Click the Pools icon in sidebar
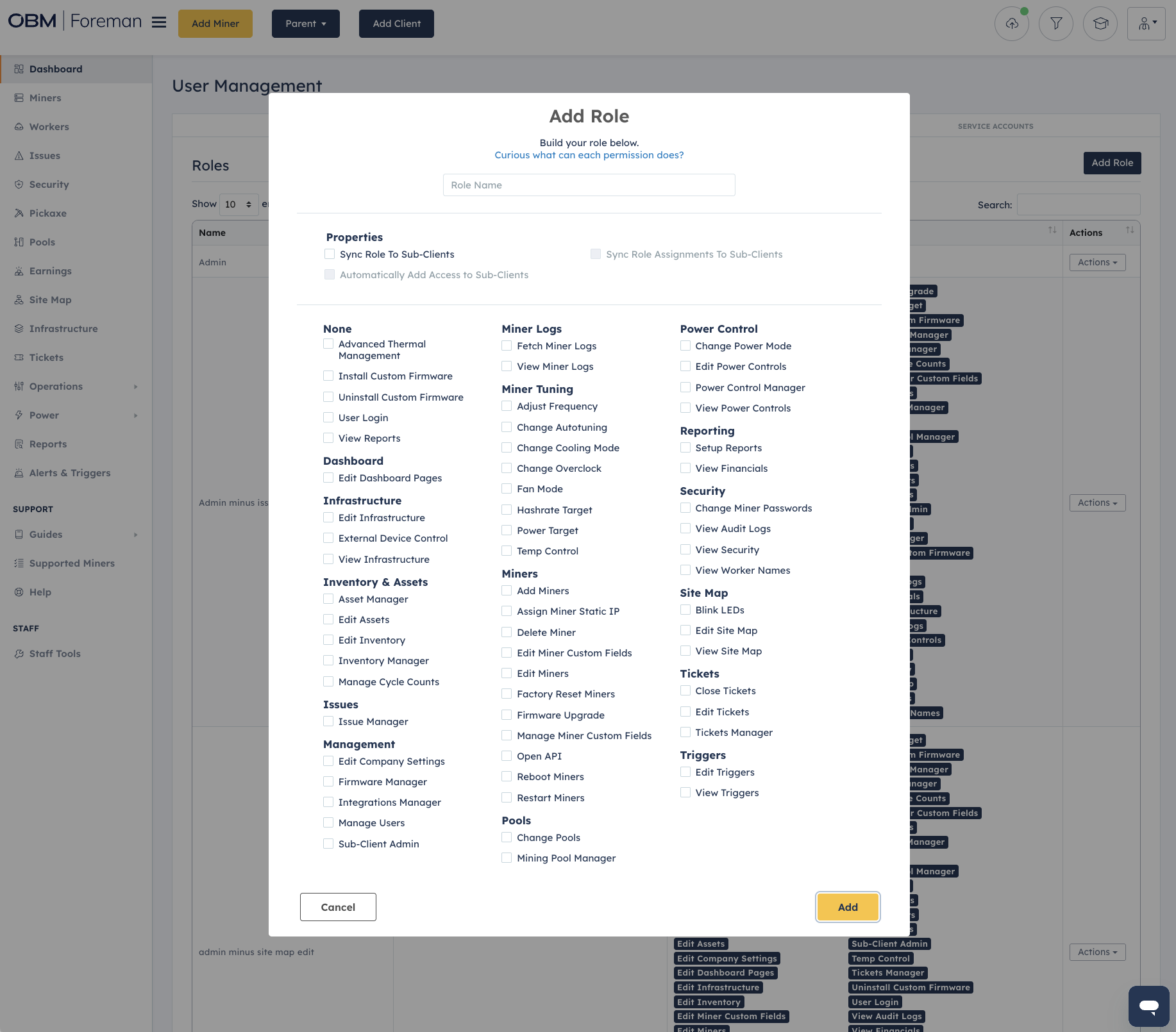 click(19, 242)
